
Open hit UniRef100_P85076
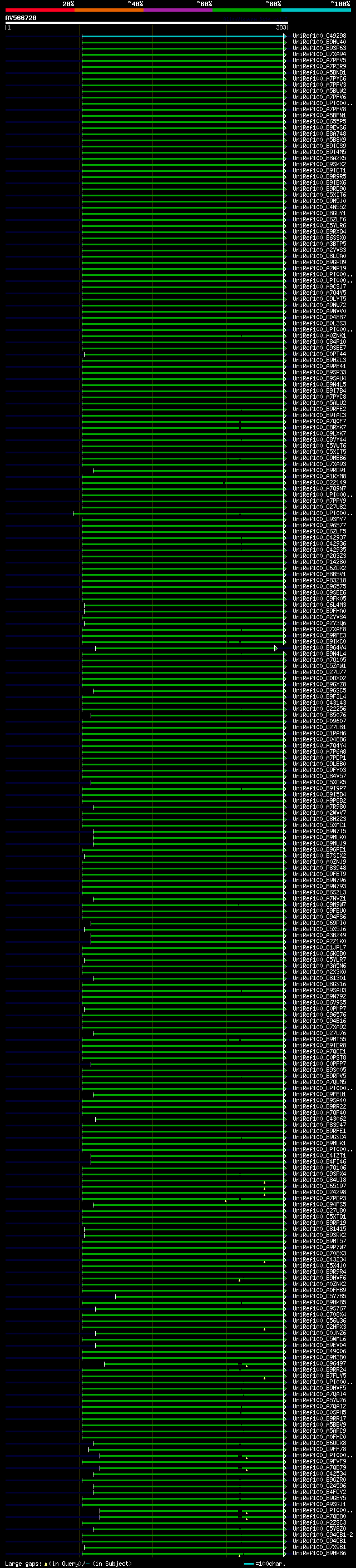319,715
